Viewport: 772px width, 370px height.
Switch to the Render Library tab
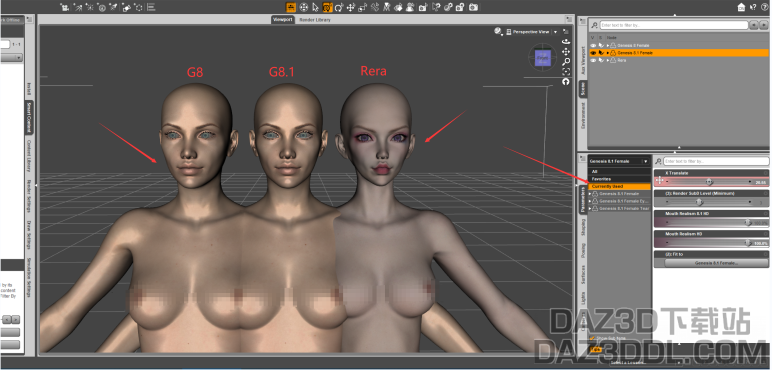315,20
